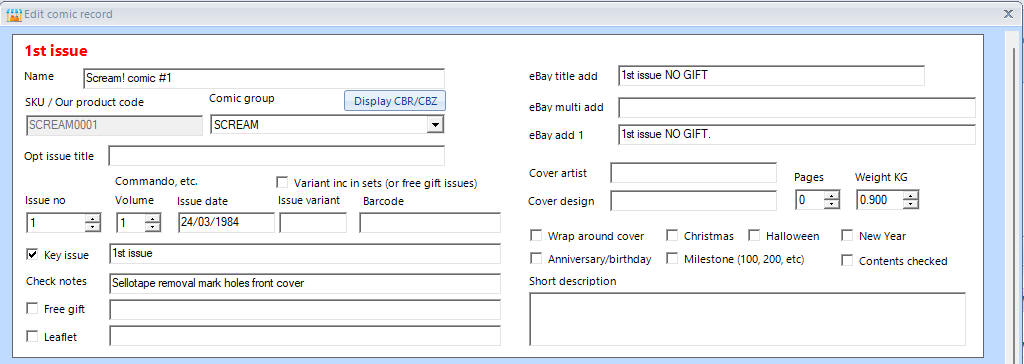The image size is (1024, 364).
Task: Enable the Anniversary/birthday checkbox
Action: [x=536, y=258]
